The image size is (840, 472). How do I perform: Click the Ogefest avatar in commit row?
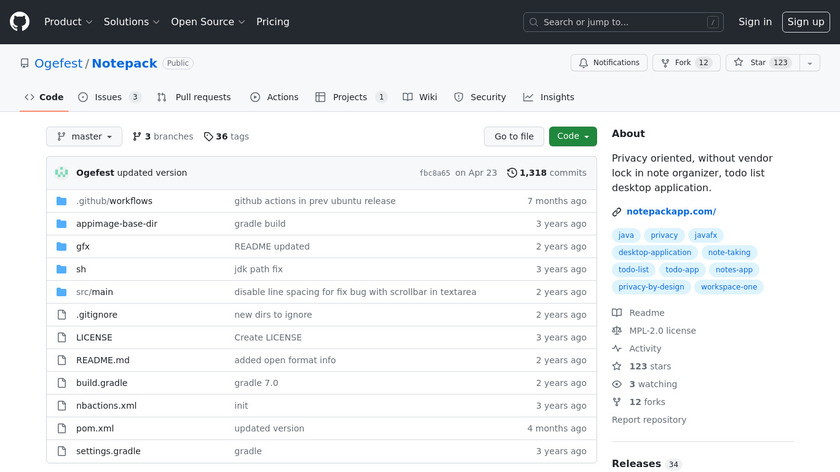point(62,173)
